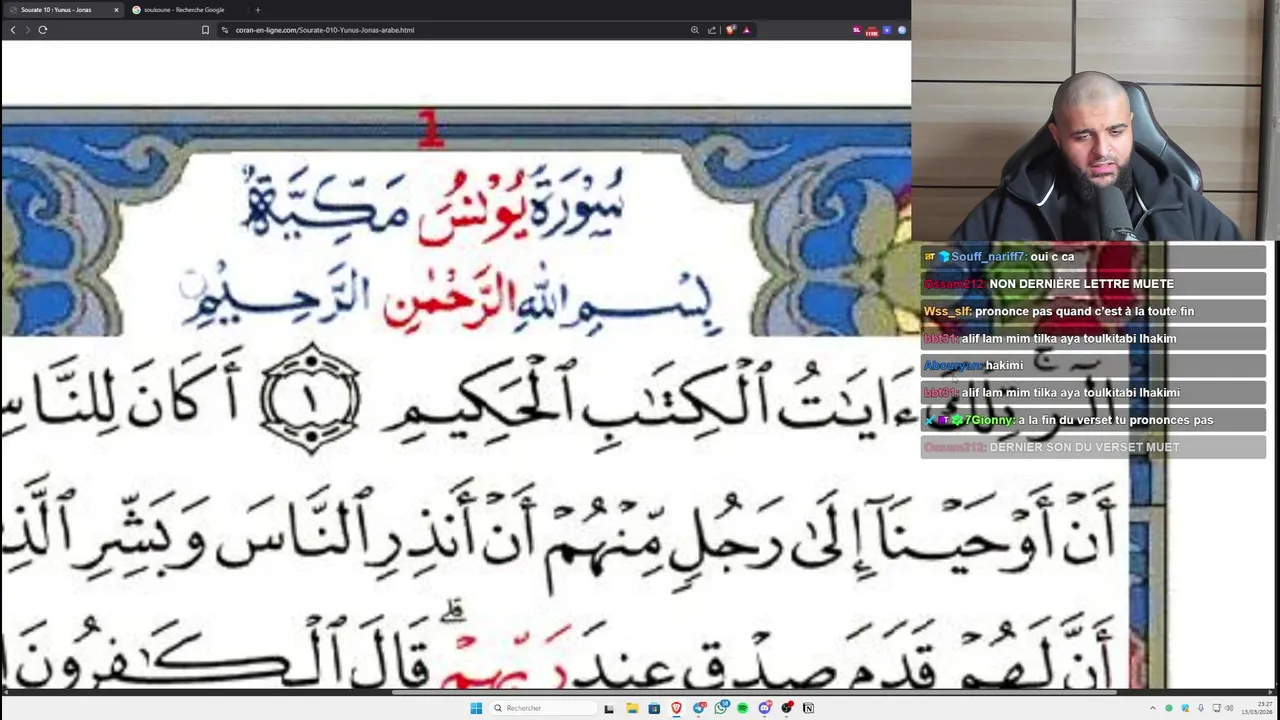Open Spotify from the taskbar

(742, 708)
